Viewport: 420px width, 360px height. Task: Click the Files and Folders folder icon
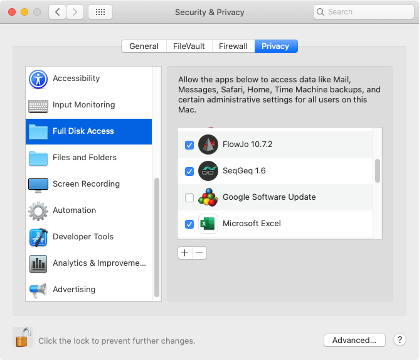[x=38, y=158]
